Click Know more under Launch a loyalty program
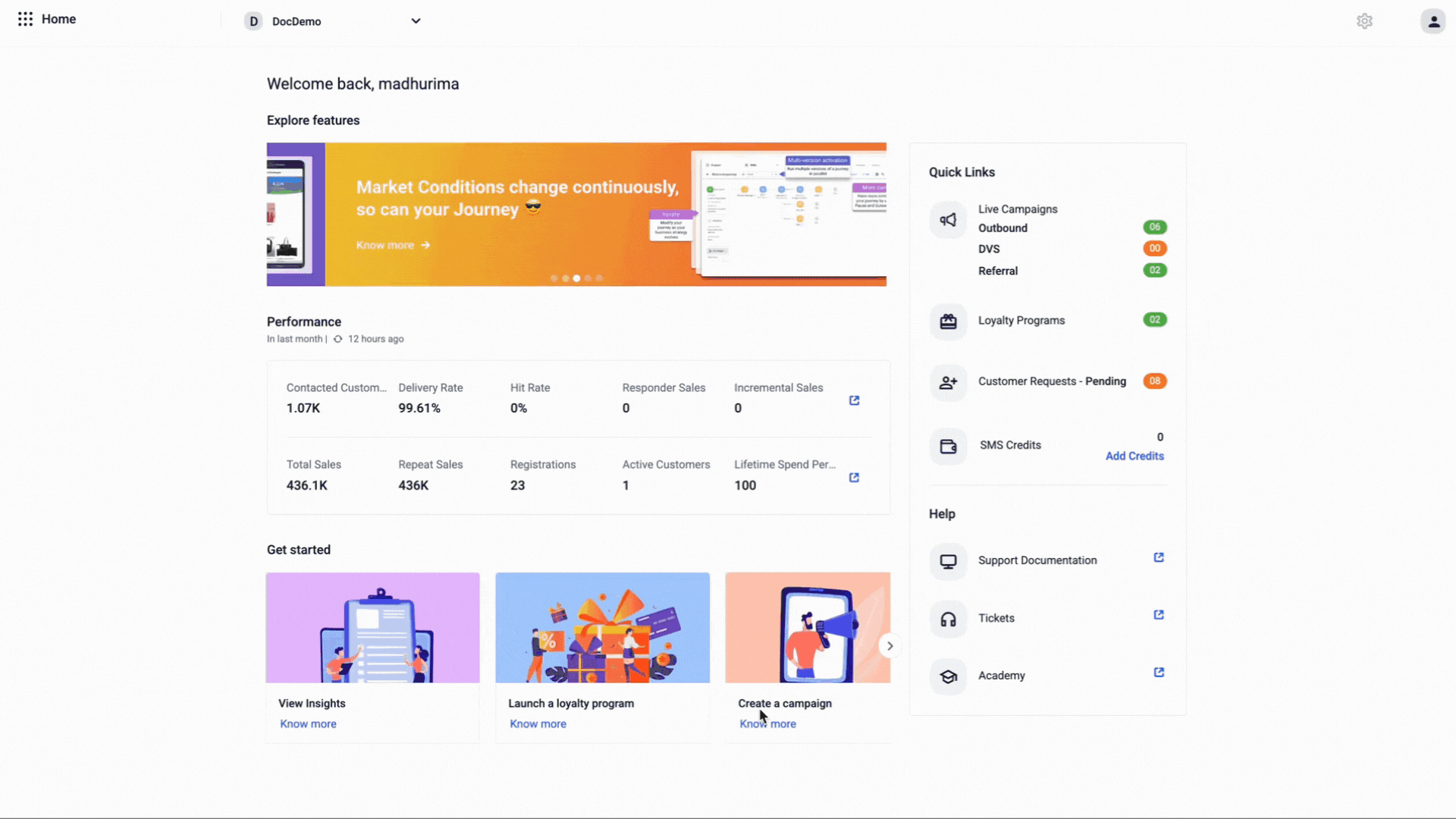This screenshot has width=1456, height=819. 538,724
